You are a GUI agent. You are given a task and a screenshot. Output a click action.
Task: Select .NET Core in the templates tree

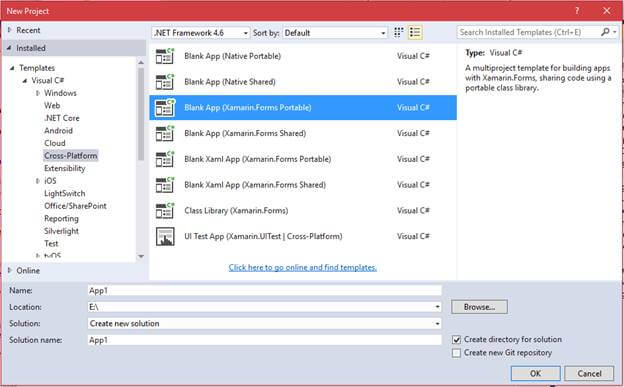click(x=62, y=118)
